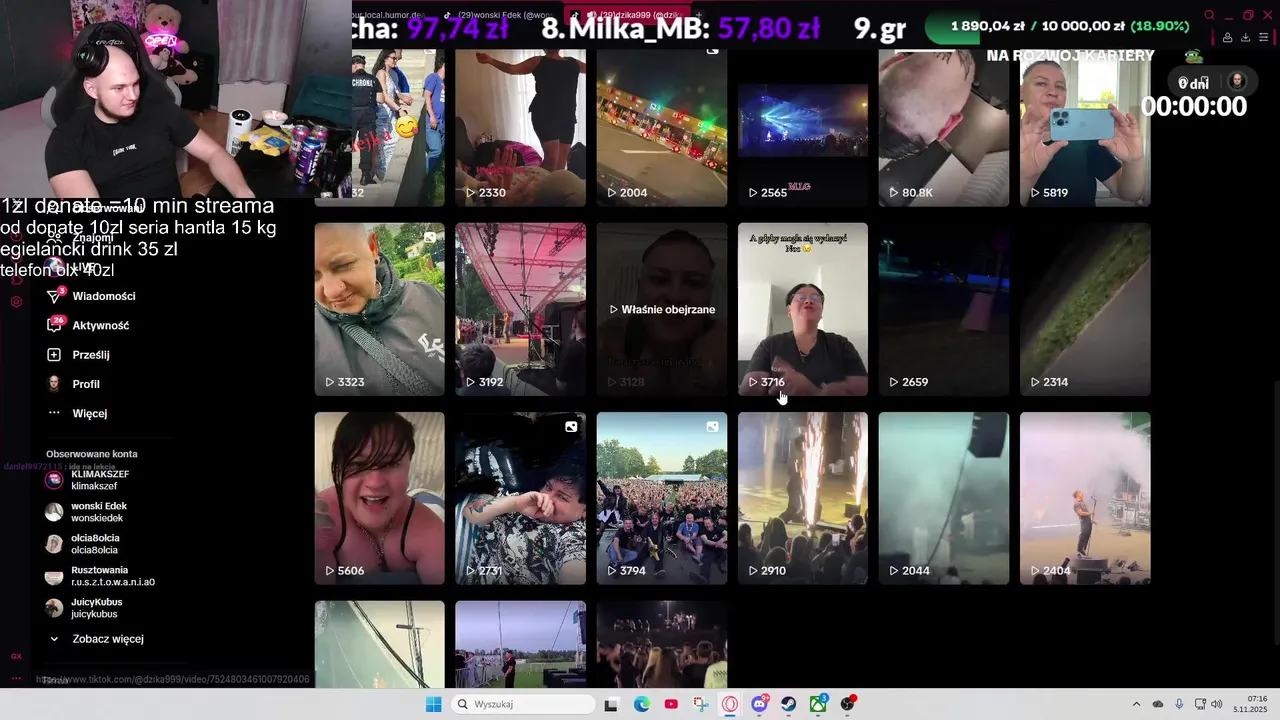The image size is (1280, 720).
Task: Open video thumbnail with 3323 views
Action: 379,309
